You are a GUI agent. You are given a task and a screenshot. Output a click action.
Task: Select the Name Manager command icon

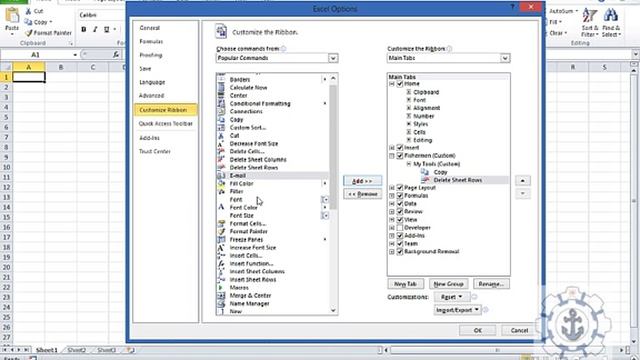221,304
